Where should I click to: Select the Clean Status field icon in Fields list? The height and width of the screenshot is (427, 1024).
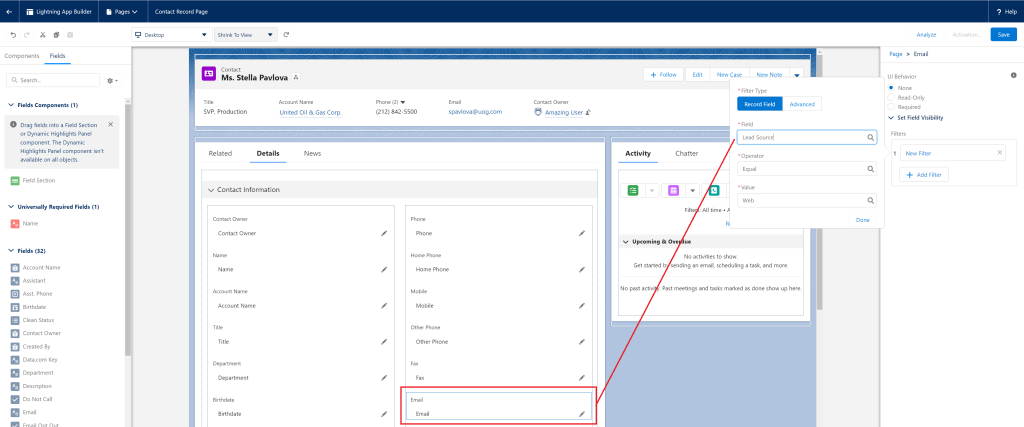15,320
